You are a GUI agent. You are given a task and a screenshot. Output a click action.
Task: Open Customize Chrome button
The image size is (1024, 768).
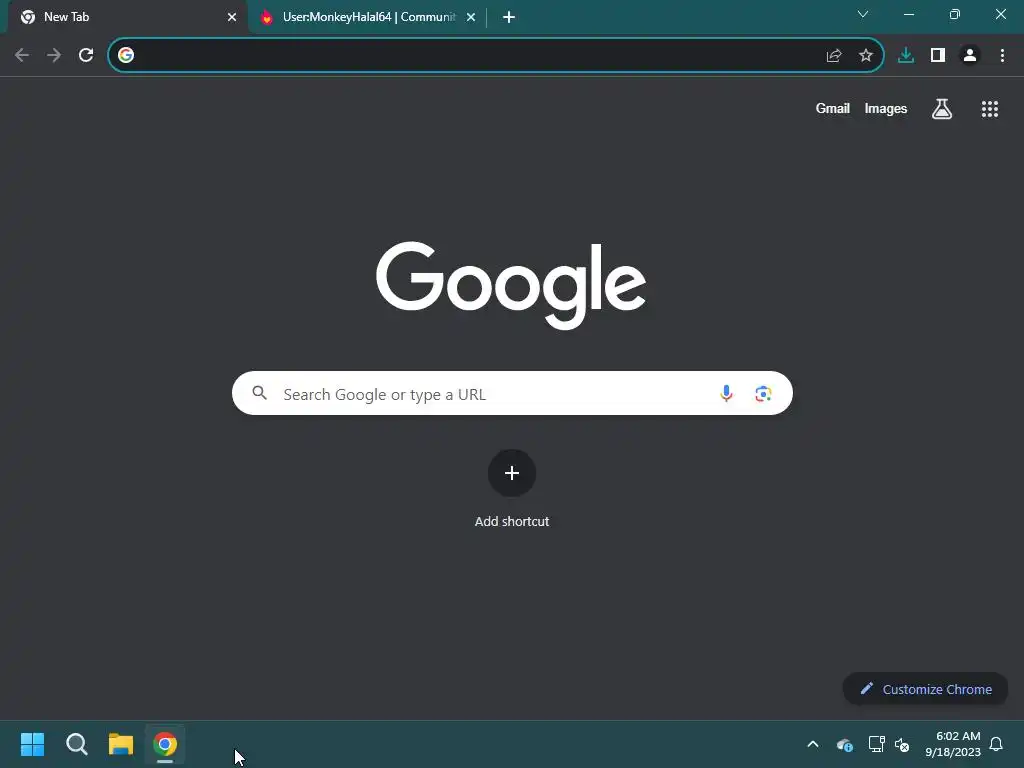pos(925,689)
